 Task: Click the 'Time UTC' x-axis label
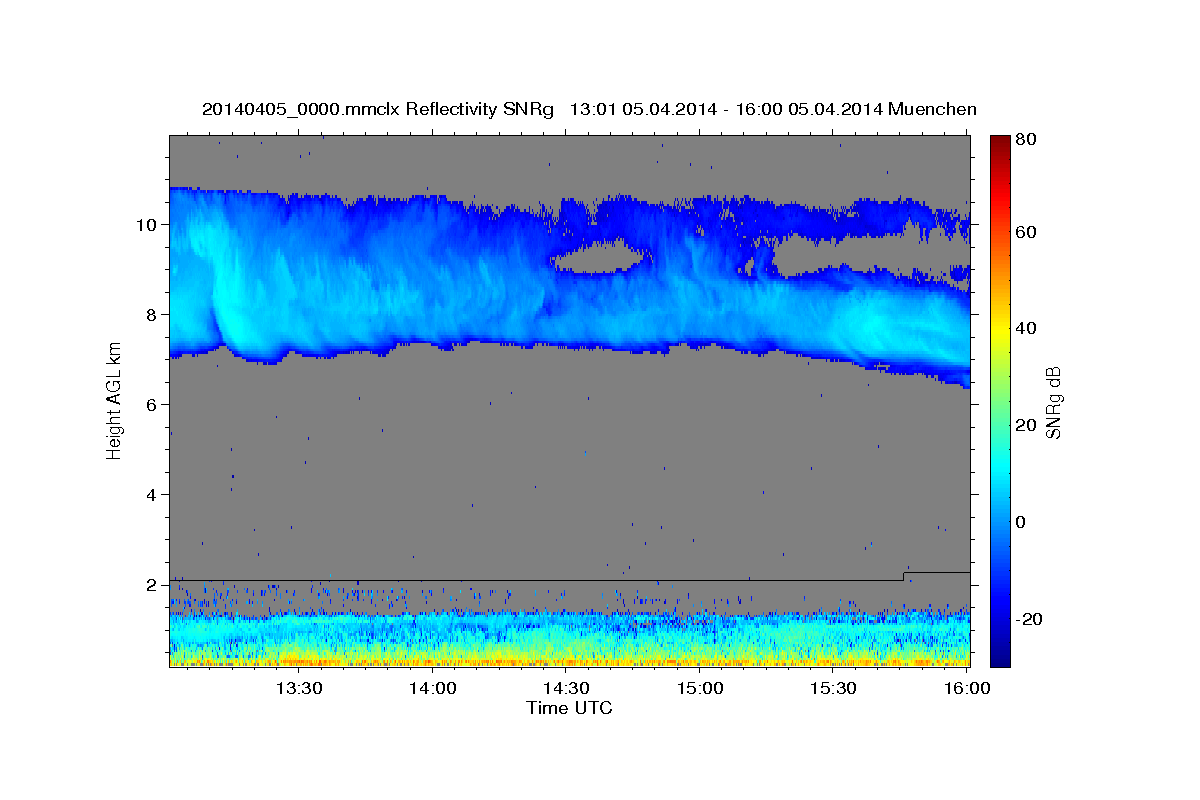pos(569,708)
